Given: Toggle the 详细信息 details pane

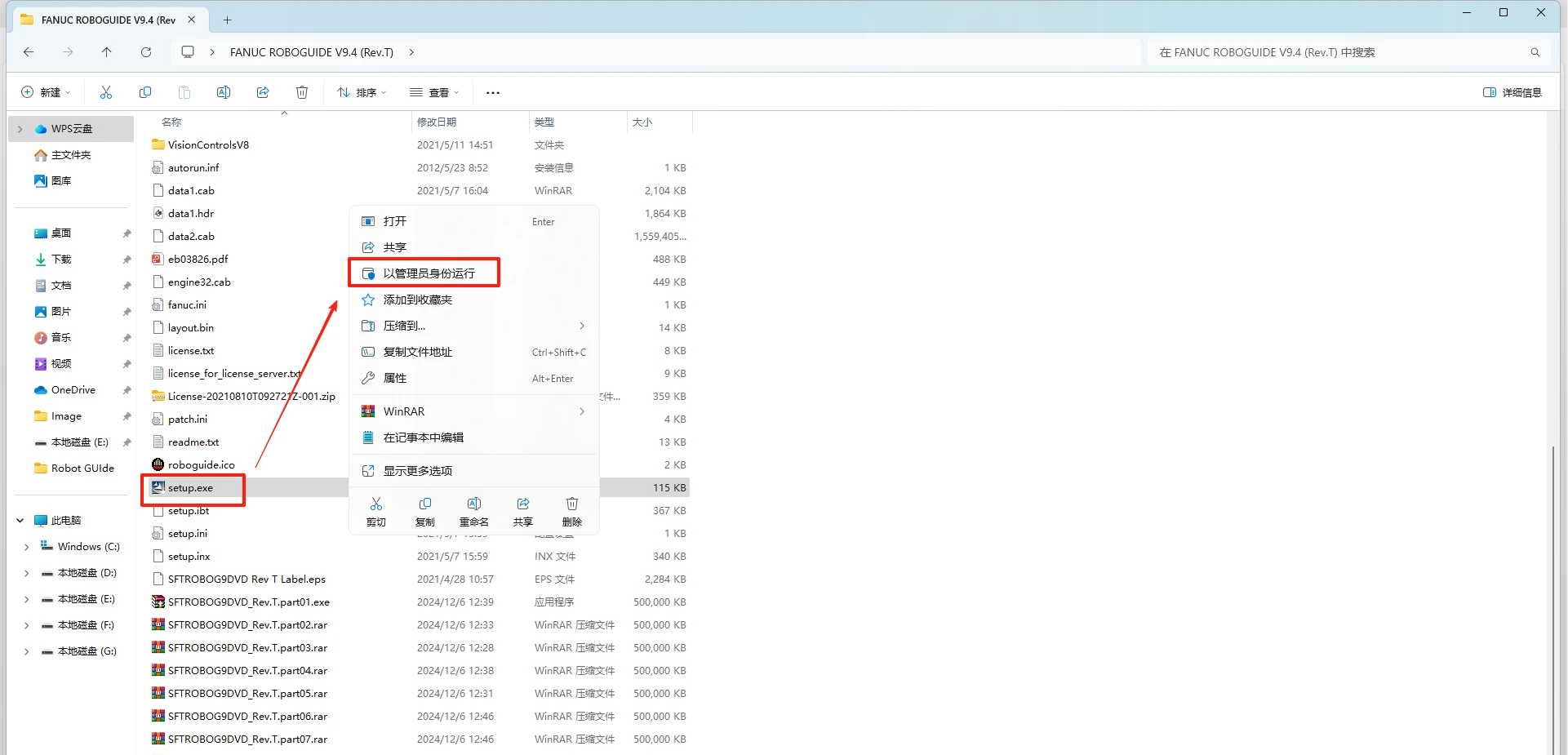Looking at the screenshot, I should (x=1512, y=91).
